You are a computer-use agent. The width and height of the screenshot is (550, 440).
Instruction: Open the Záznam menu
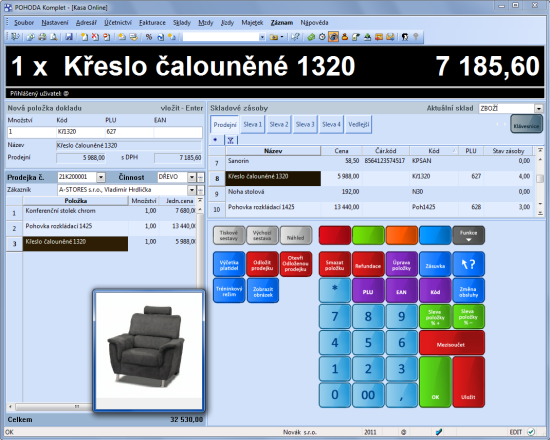pyautogui.click(x=282, y=22)
